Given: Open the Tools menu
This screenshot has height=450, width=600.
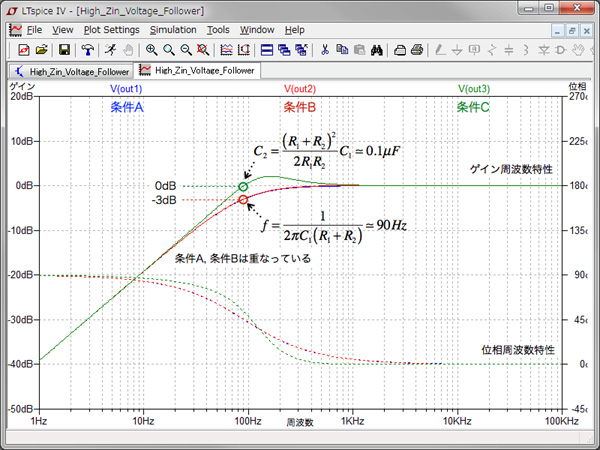Looking at the screenshot, I should [218, 30].
